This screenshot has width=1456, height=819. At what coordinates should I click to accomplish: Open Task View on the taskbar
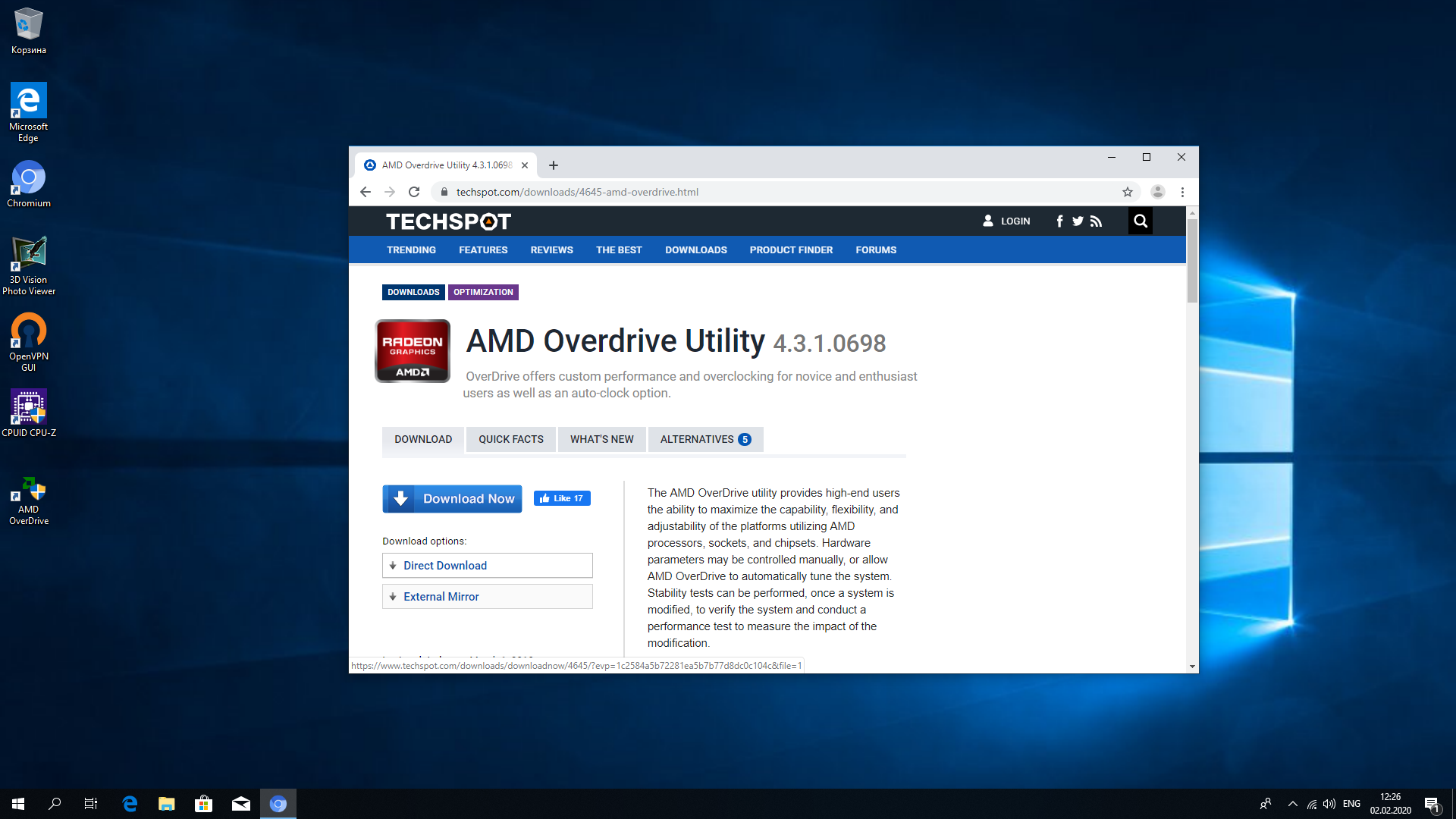pyautogui.click(x=91, y=804)
